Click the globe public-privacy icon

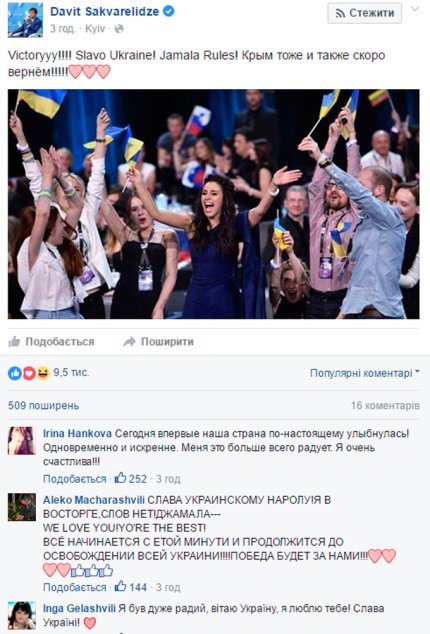pos(119,29)
